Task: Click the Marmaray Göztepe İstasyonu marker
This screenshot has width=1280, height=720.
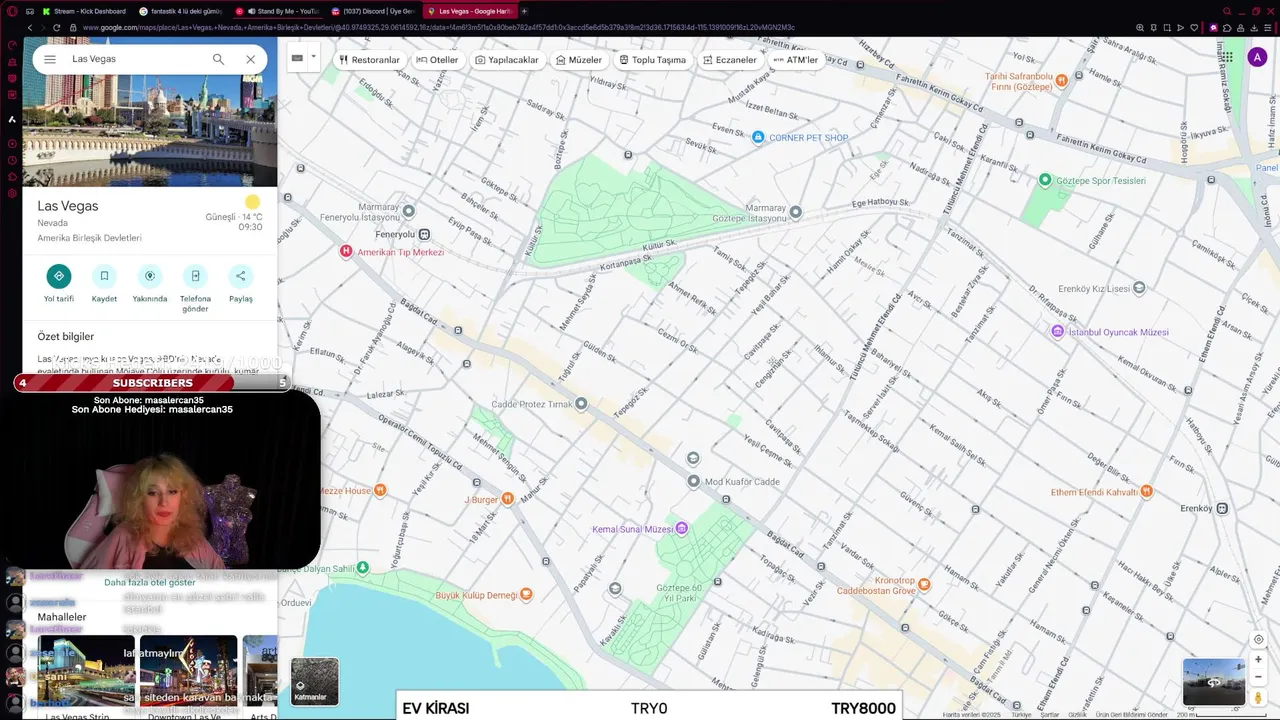Action: [796, 212]
